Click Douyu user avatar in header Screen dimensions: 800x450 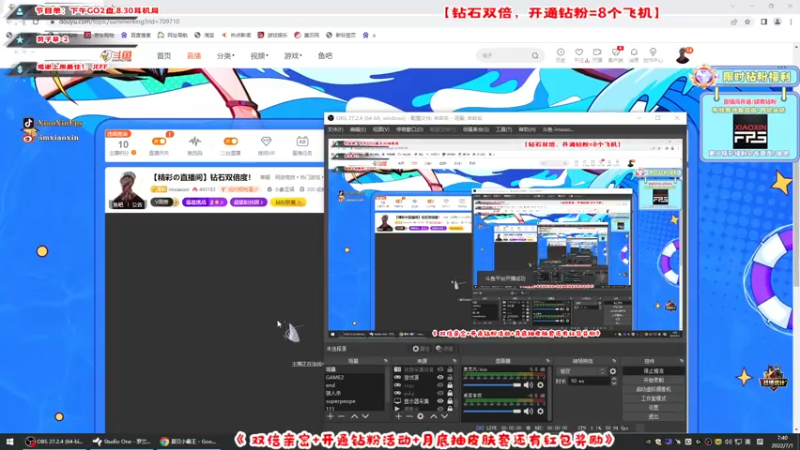coord(682,55)
